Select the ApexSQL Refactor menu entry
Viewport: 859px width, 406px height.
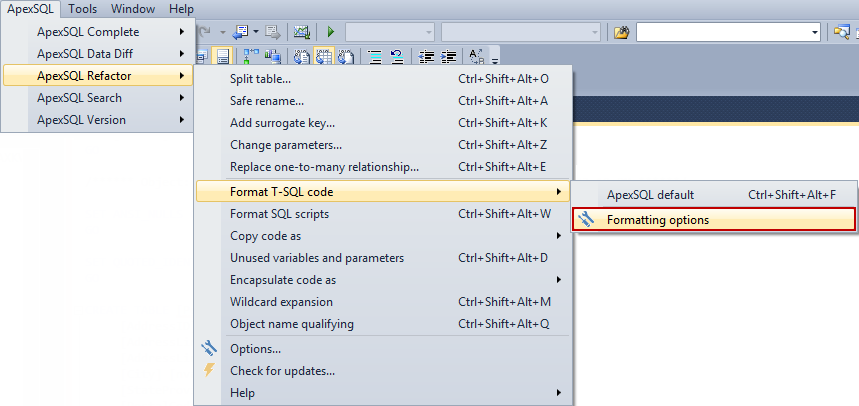99,76
